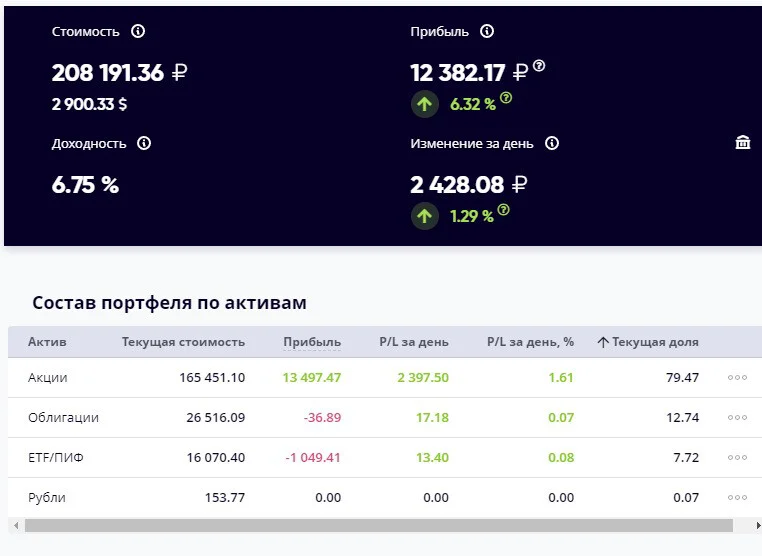Sort table by Прибыль column header
Image resolution: width=762 pixels, height=556 pixels.
(x=312, y=342)
